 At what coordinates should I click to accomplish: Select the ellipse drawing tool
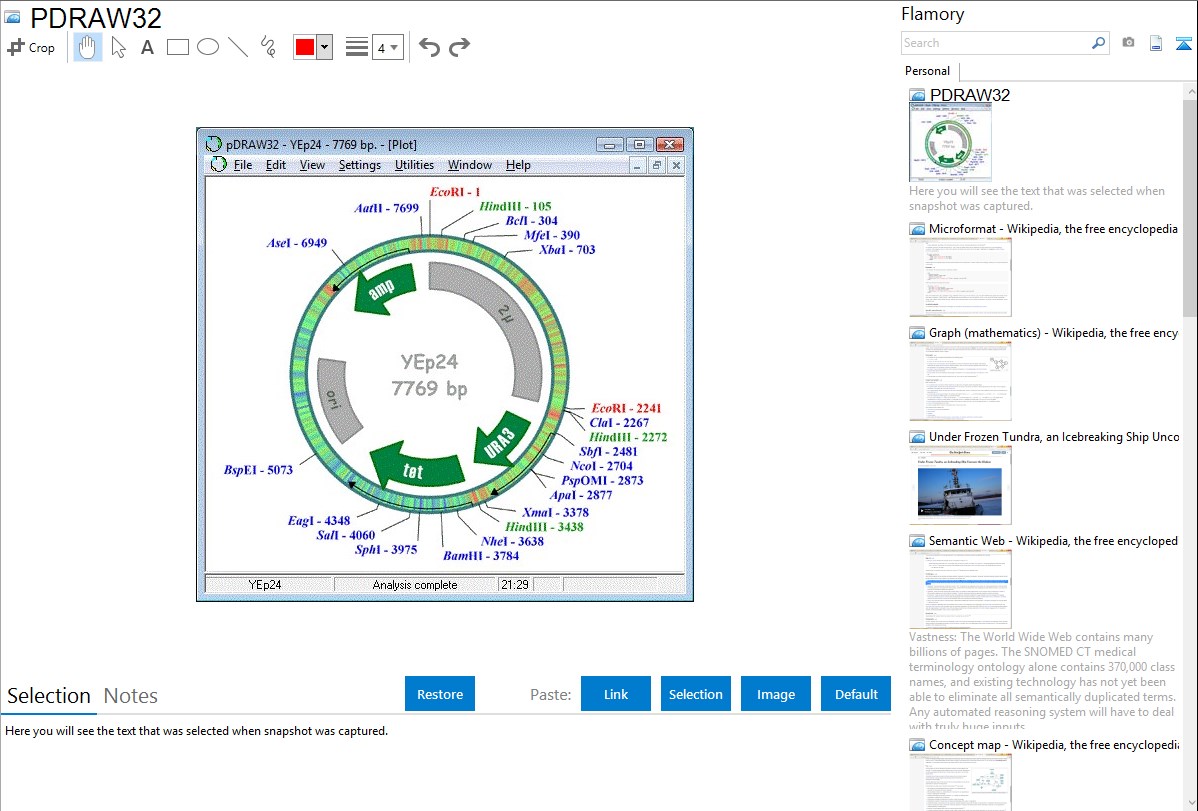point(208,47)
